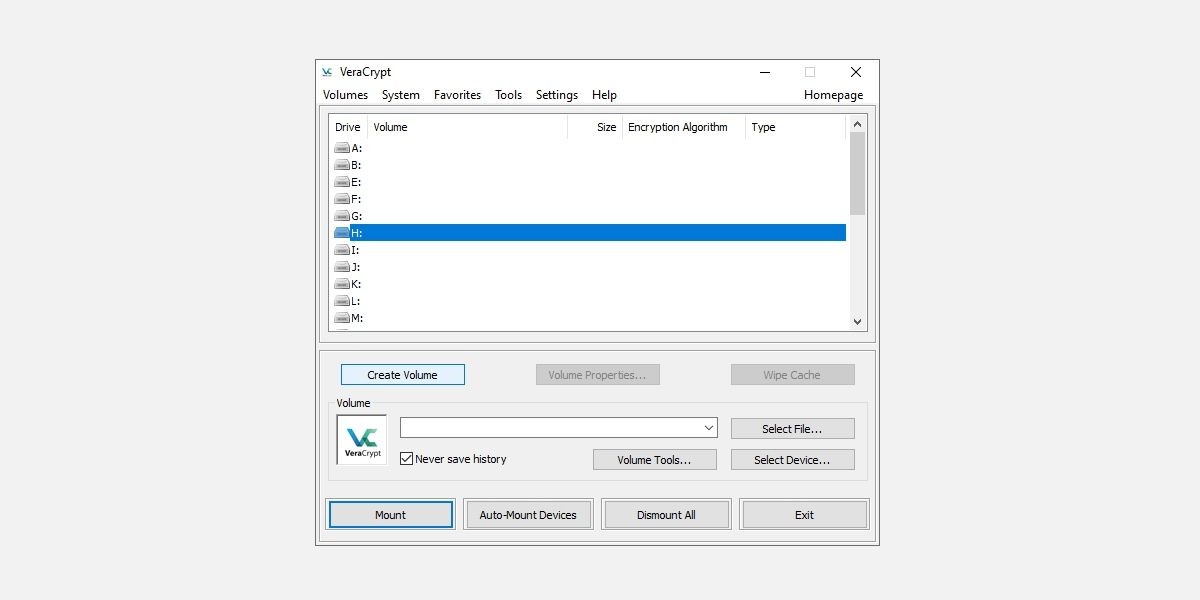1200x600 pixels.
Task: Toggle the Never save history checkbox
Action: [406, 459]
